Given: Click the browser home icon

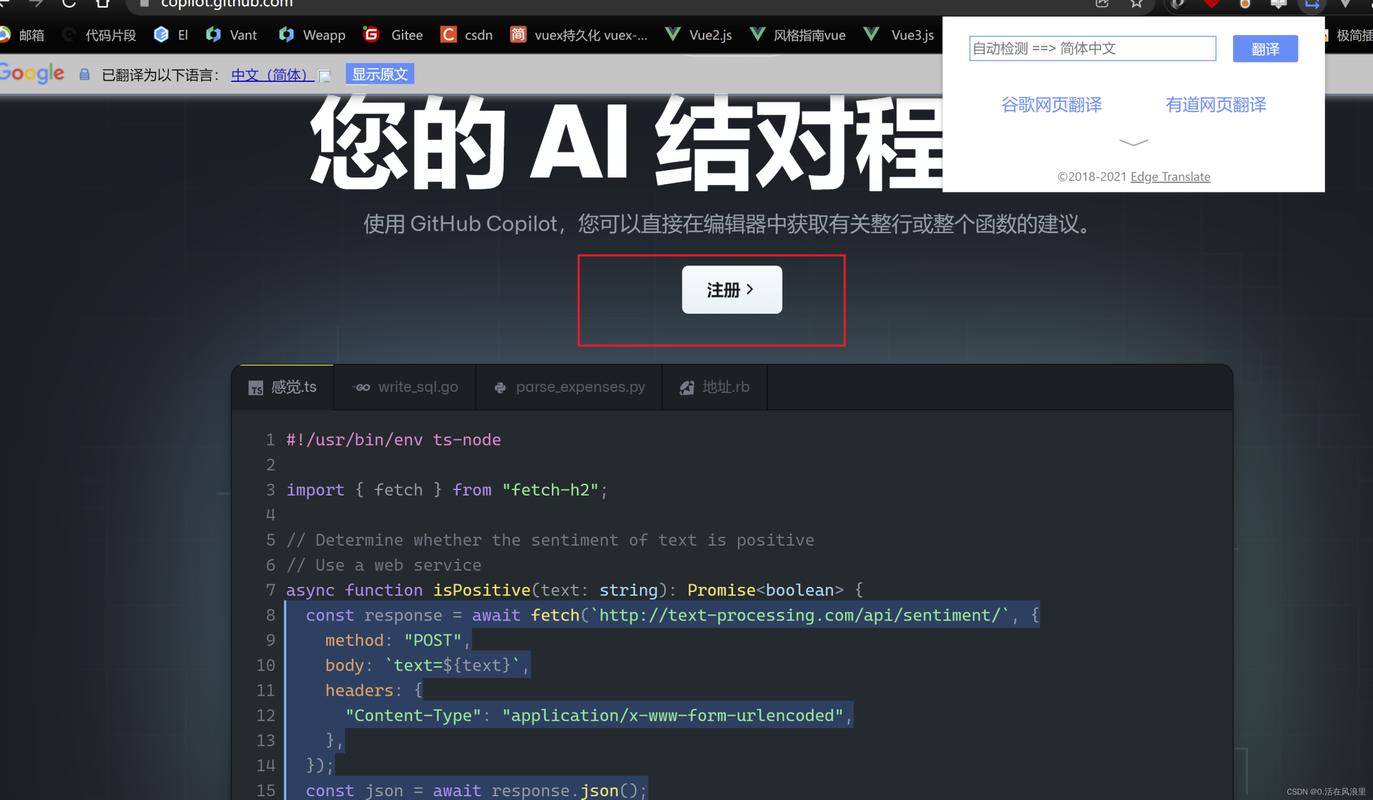Looking at the screenshot, I should point(102,4).
